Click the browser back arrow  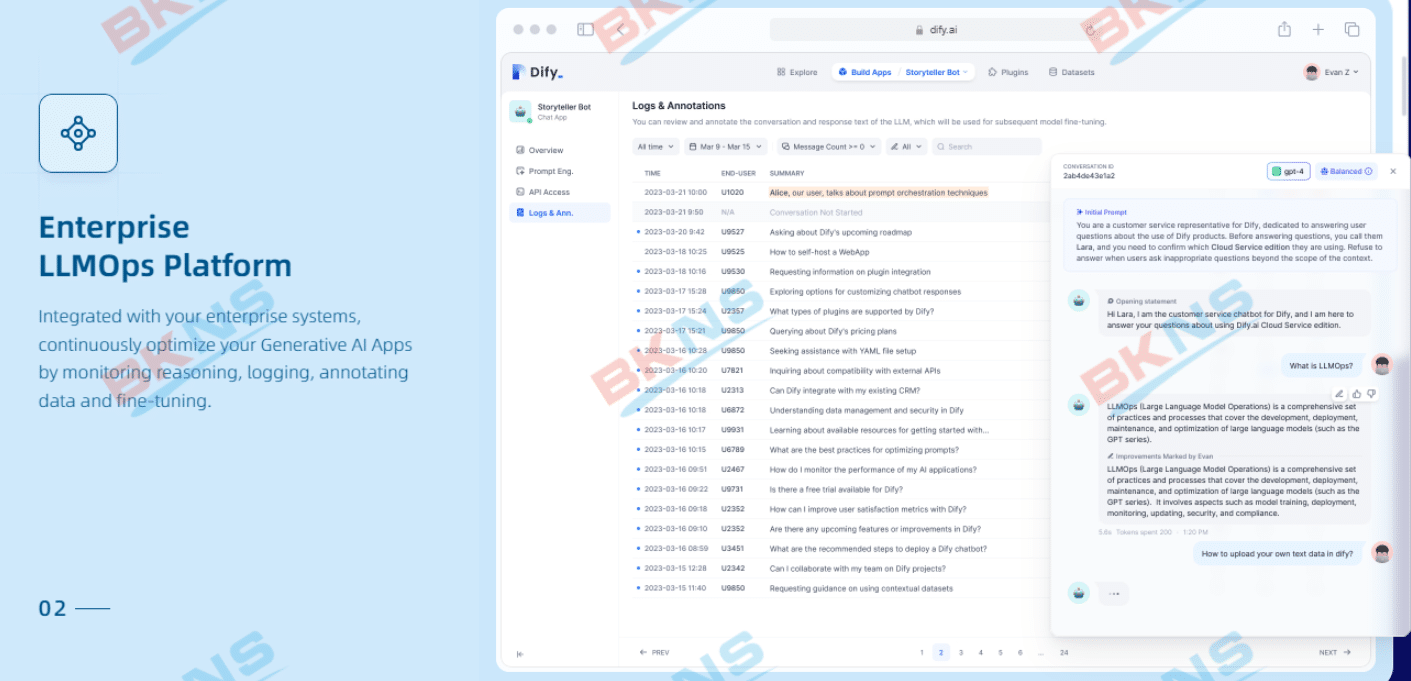pyautogui.click(x=620, y=30)
